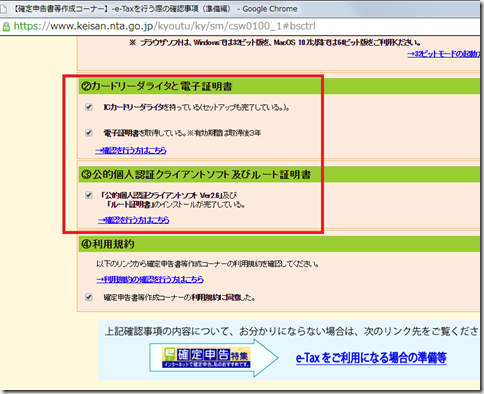Open the →32ビットモードの起動方法 link
484x394 pixels.
(x=444, y=54)
